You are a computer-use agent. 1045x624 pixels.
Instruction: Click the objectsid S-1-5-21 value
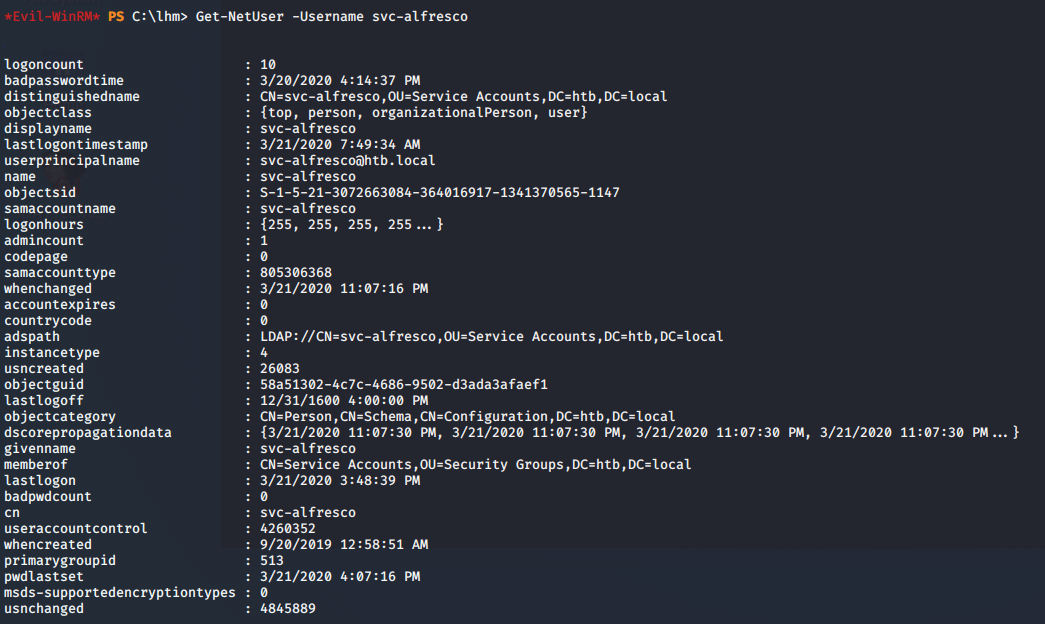pyautogui.click(x=434, y=193)
